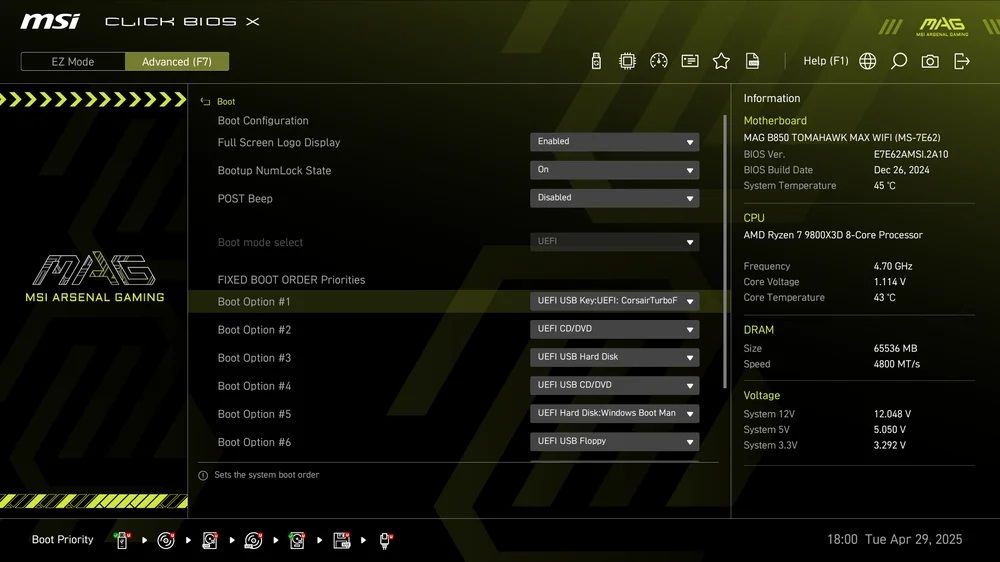Image resolution: width=1000 pixels, height=562 pixels.
Task: Open Boot Option #2 UEFI CD/DVD dropdown
Action: tap(614, 329)
